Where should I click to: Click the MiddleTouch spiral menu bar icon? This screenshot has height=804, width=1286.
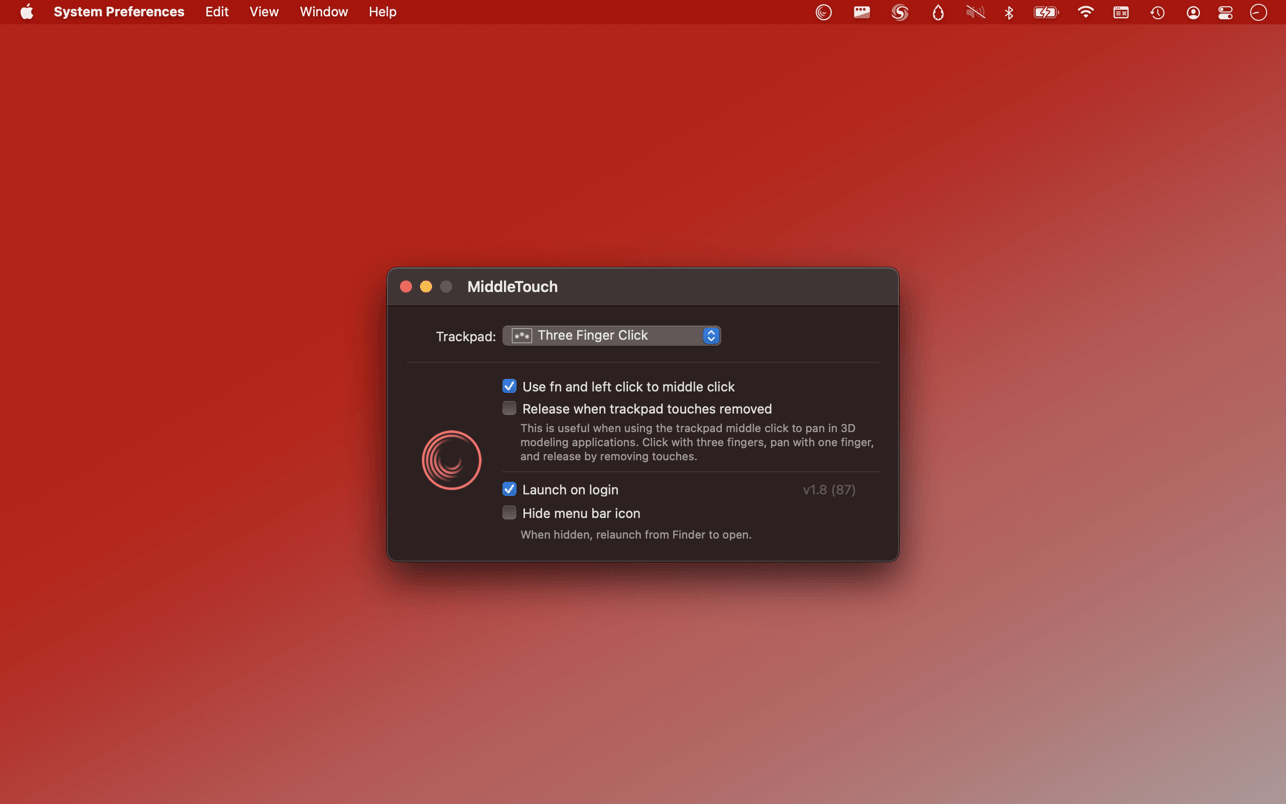coord(823,12)
